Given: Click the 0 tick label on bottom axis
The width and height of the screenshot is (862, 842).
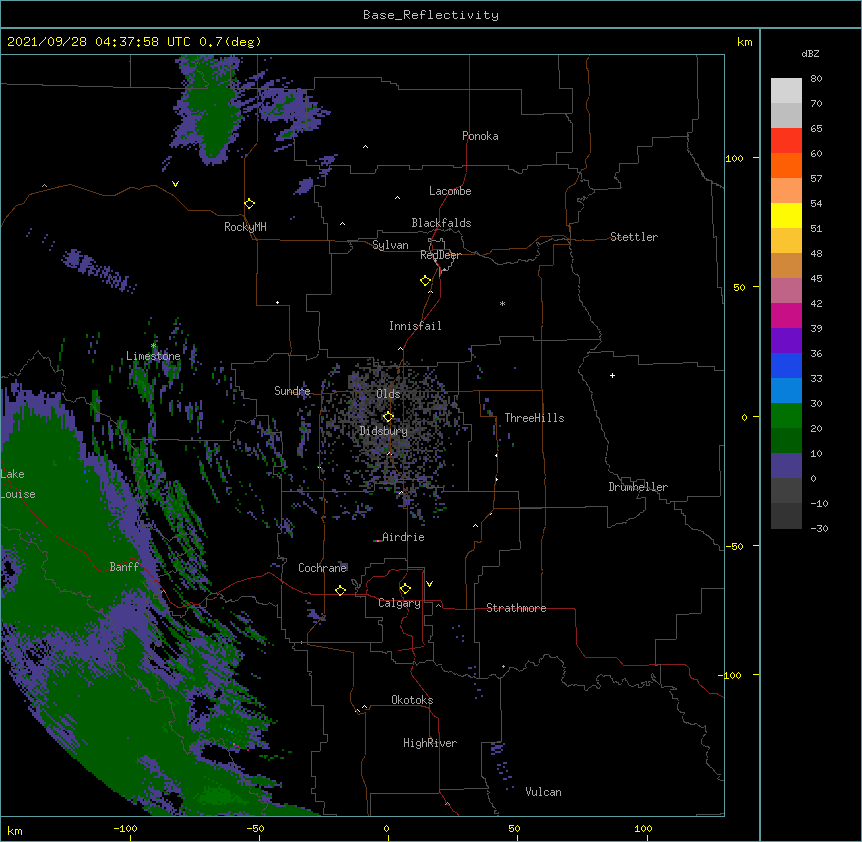Looking at the screenshot, I should pyautogui.click(x=386, y=828).
